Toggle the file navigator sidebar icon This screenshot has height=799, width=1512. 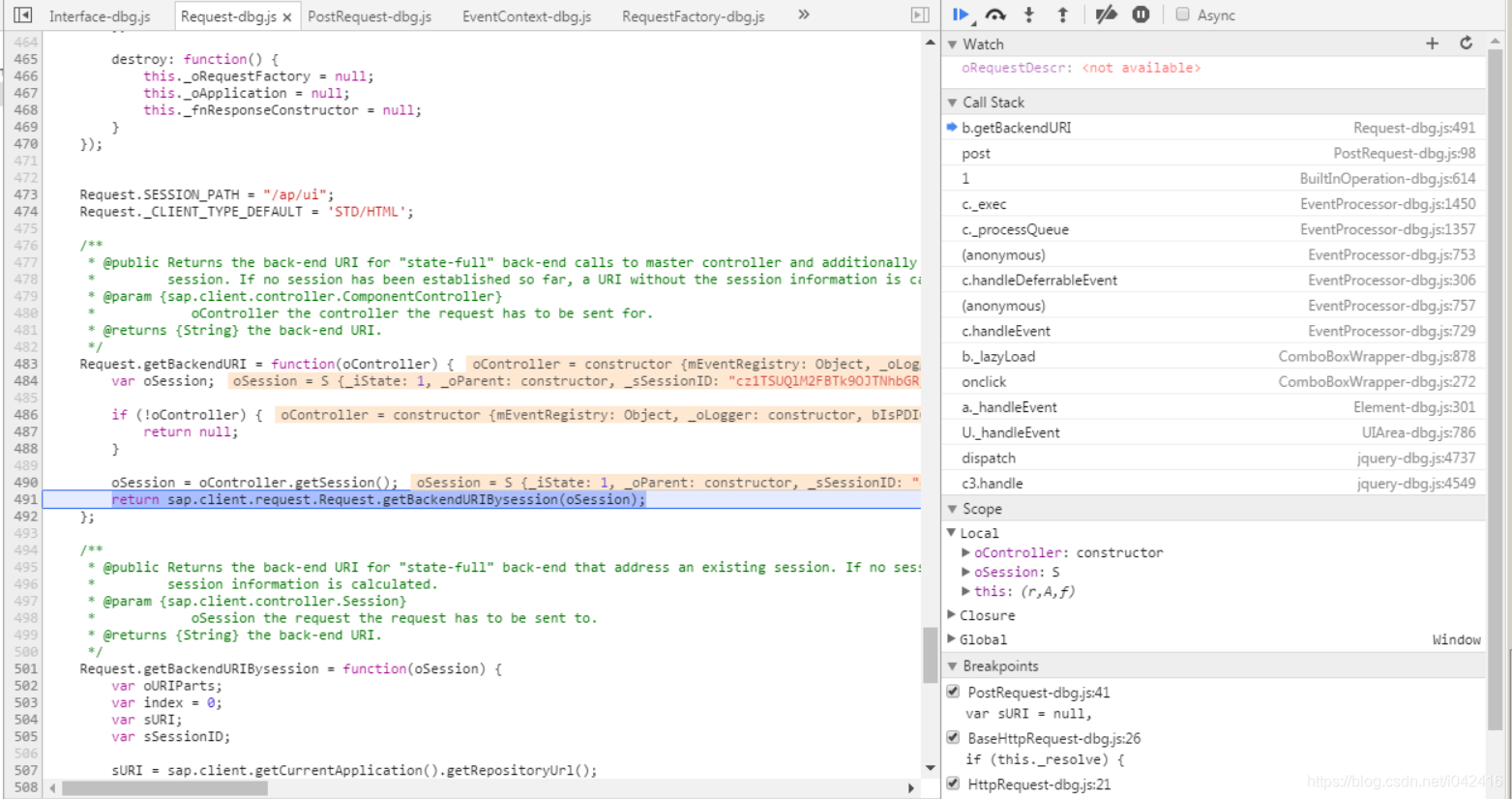23,15
